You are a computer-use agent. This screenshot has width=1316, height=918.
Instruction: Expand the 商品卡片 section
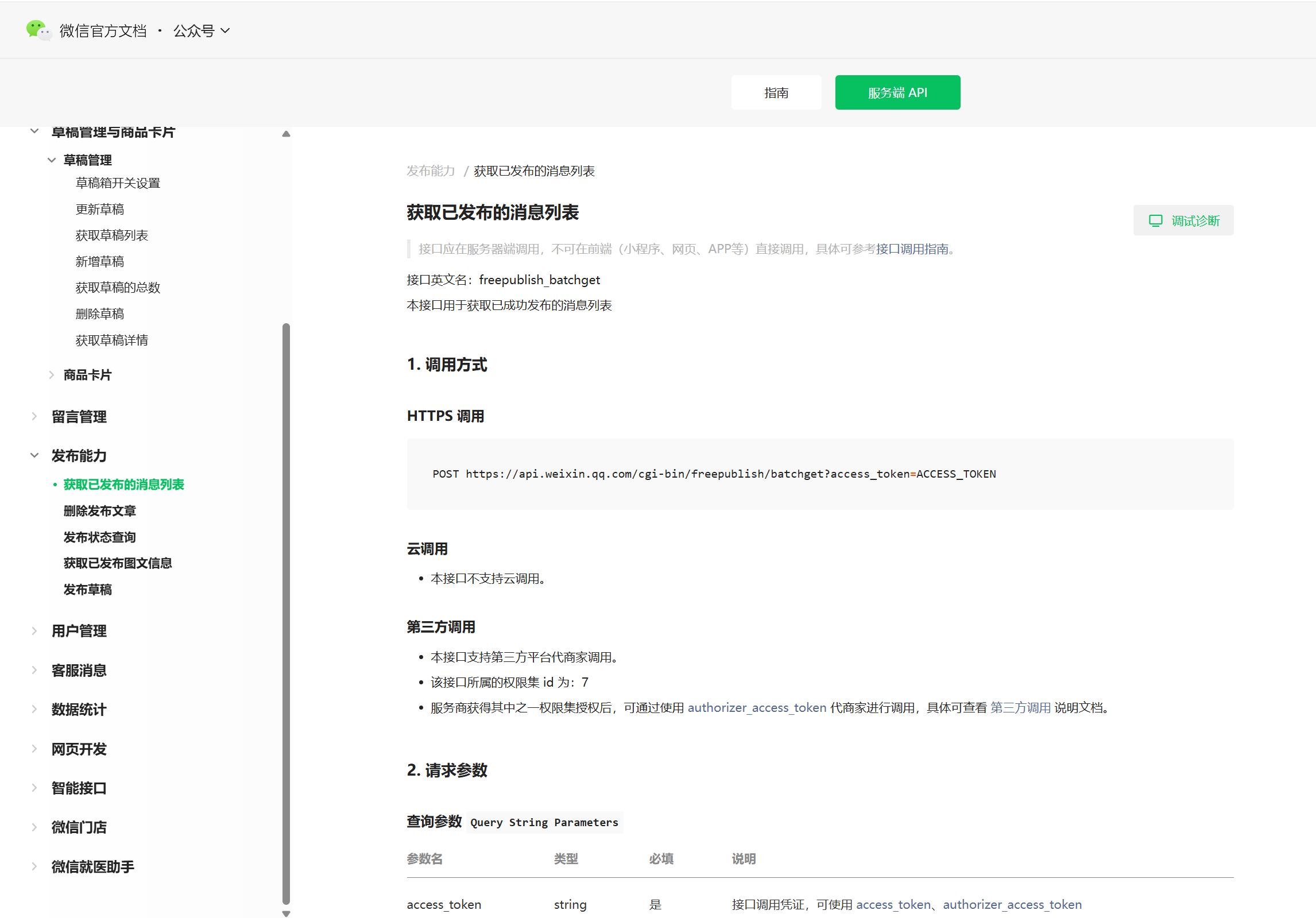[x=52, y=375]
